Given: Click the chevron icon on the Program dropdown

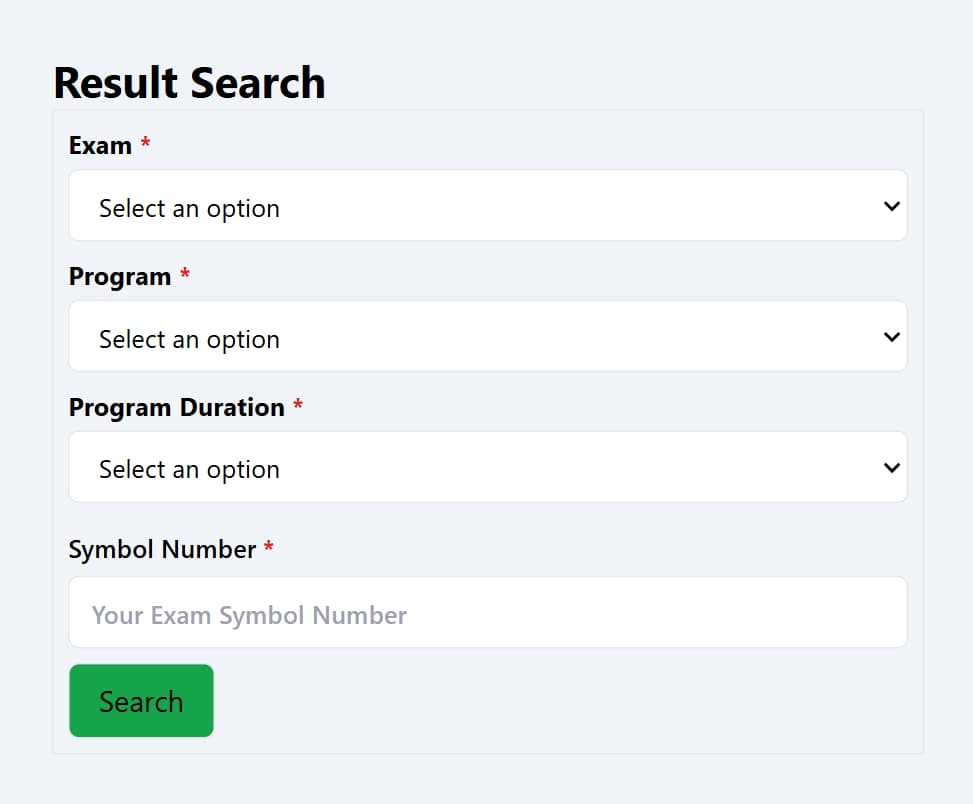Looking at the screenshot, I should pyautogui.click(x=890, y=336).
